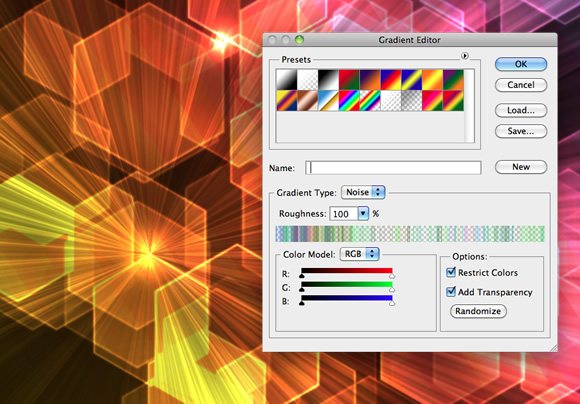This screenshot has width=580, height=404.
Task: Choose the full rainbow spectrum preset
Action: pyautogui.click(x=348, y=101)
